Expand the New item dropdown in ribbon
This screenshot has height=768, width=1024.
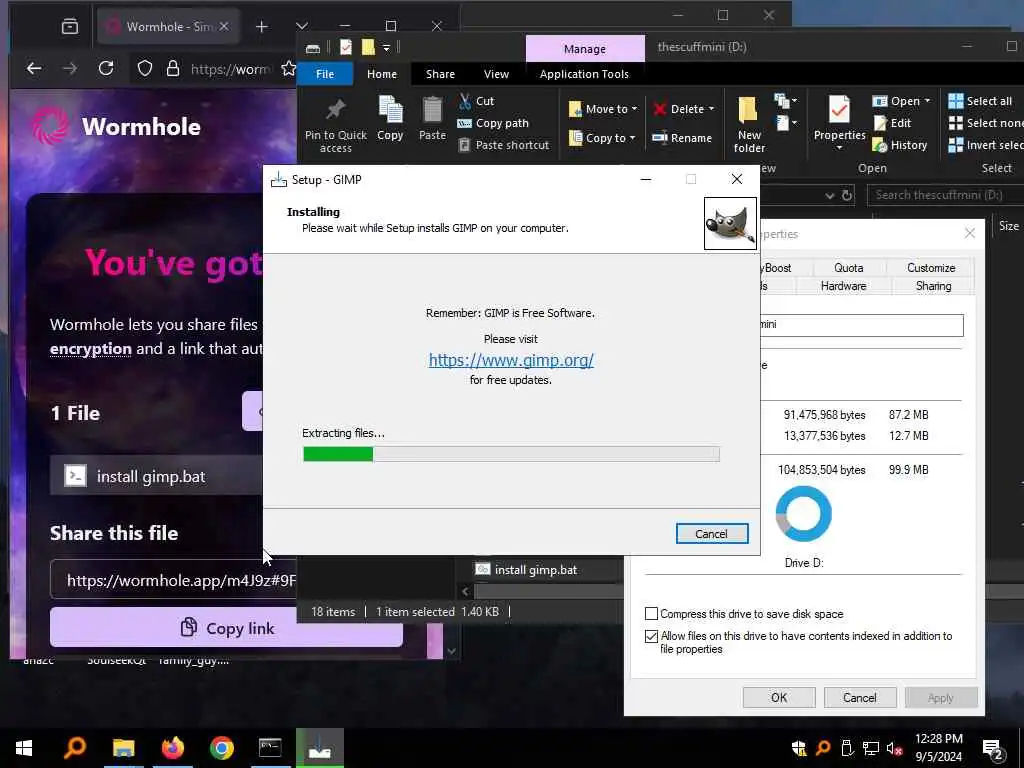click(786, 101)
